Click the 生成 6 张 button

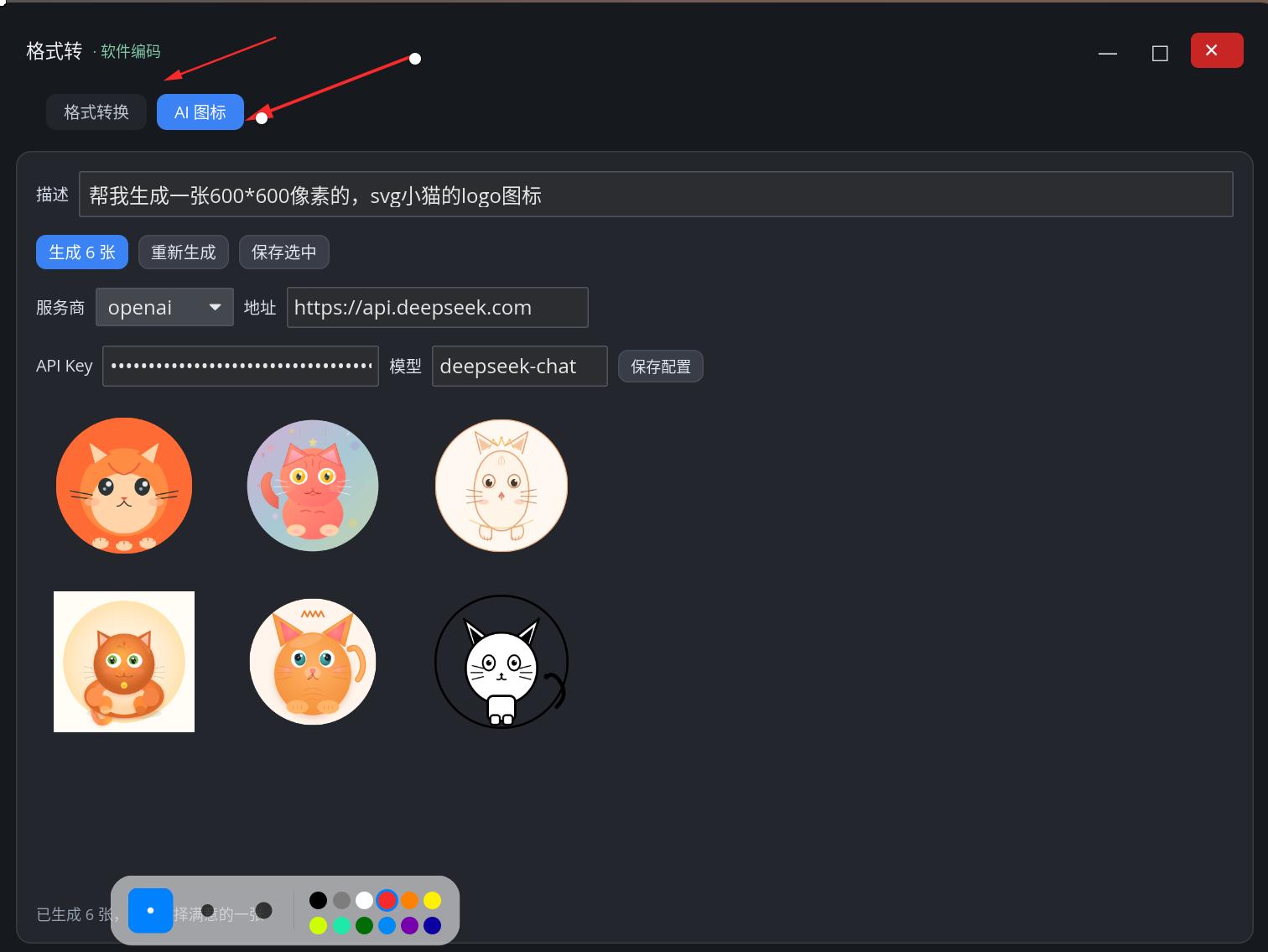[x=82, y=252]
